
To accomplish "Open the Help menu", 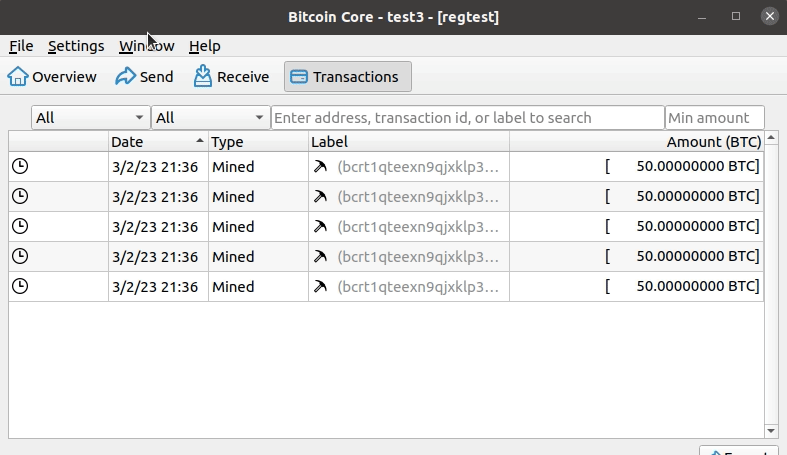I will [x=205, y=46].
